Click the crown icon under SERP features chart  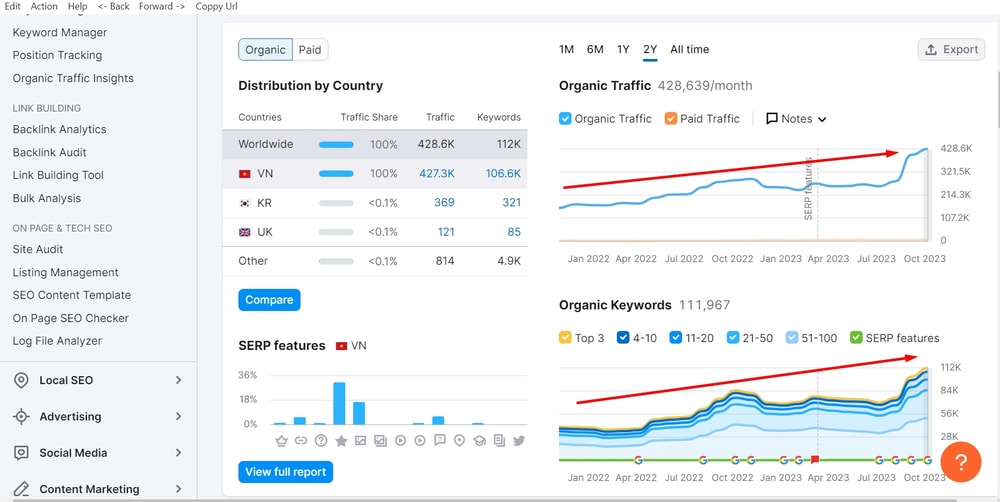pyautogui.click(x=281, y=441)
